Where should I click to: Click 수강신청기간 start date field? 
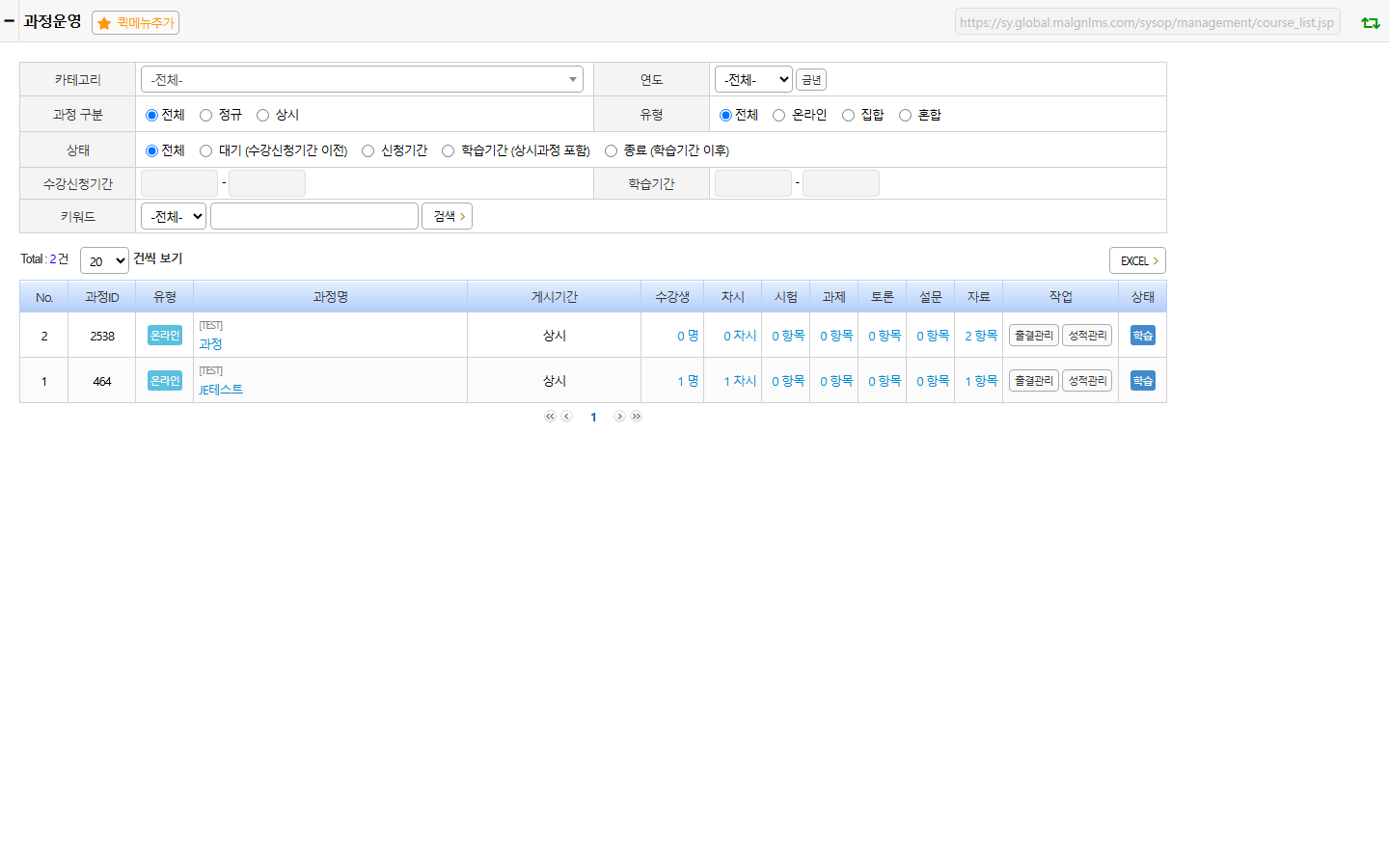coord(179,183)
